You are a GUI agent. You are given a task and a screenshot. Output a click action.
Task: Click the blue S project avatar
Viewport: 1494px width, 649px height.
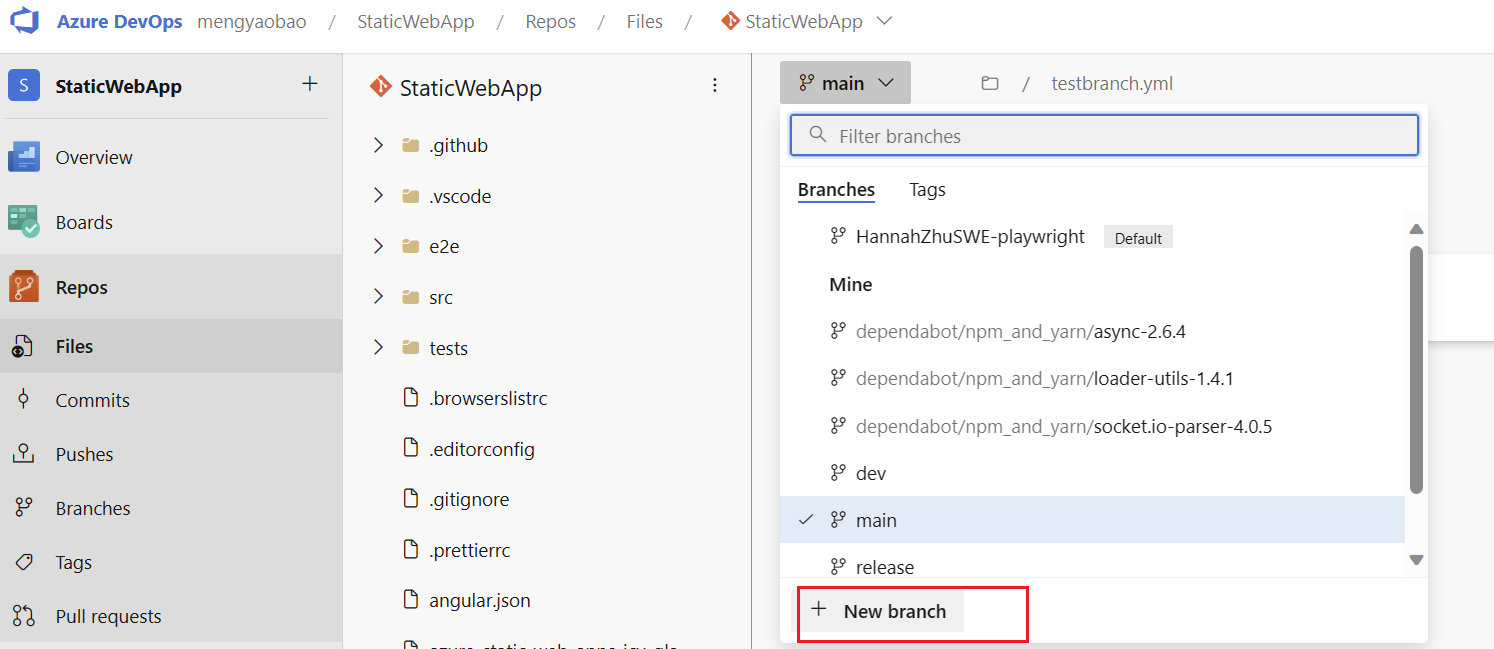click(24, 86)
